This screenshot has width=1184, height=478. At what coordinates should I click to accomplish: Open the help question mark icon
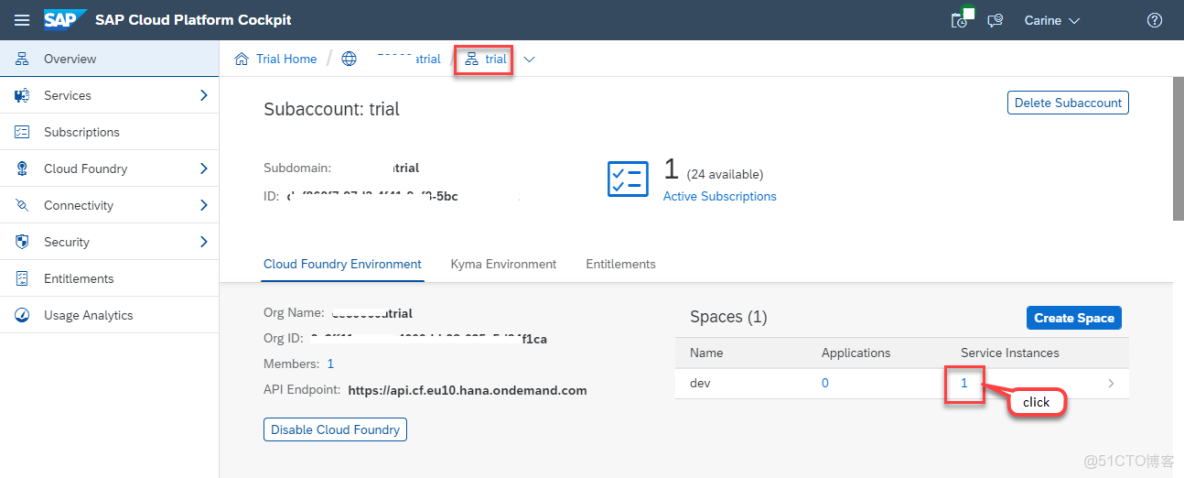1154,20
